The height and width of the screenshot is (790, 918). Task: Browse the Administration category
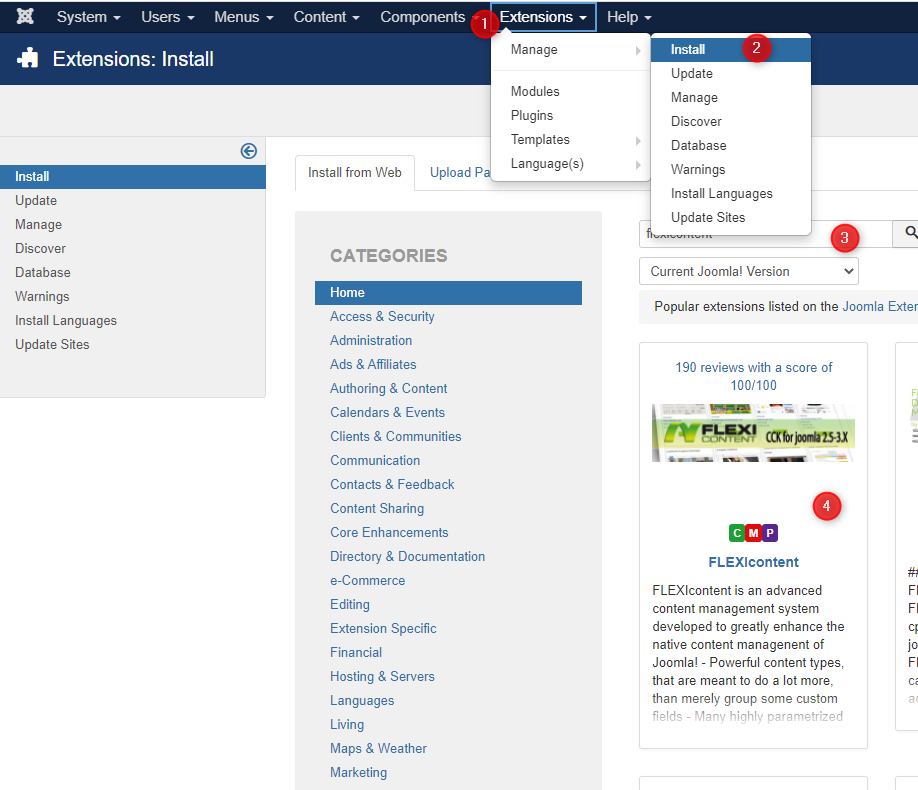tap(371, 341)
